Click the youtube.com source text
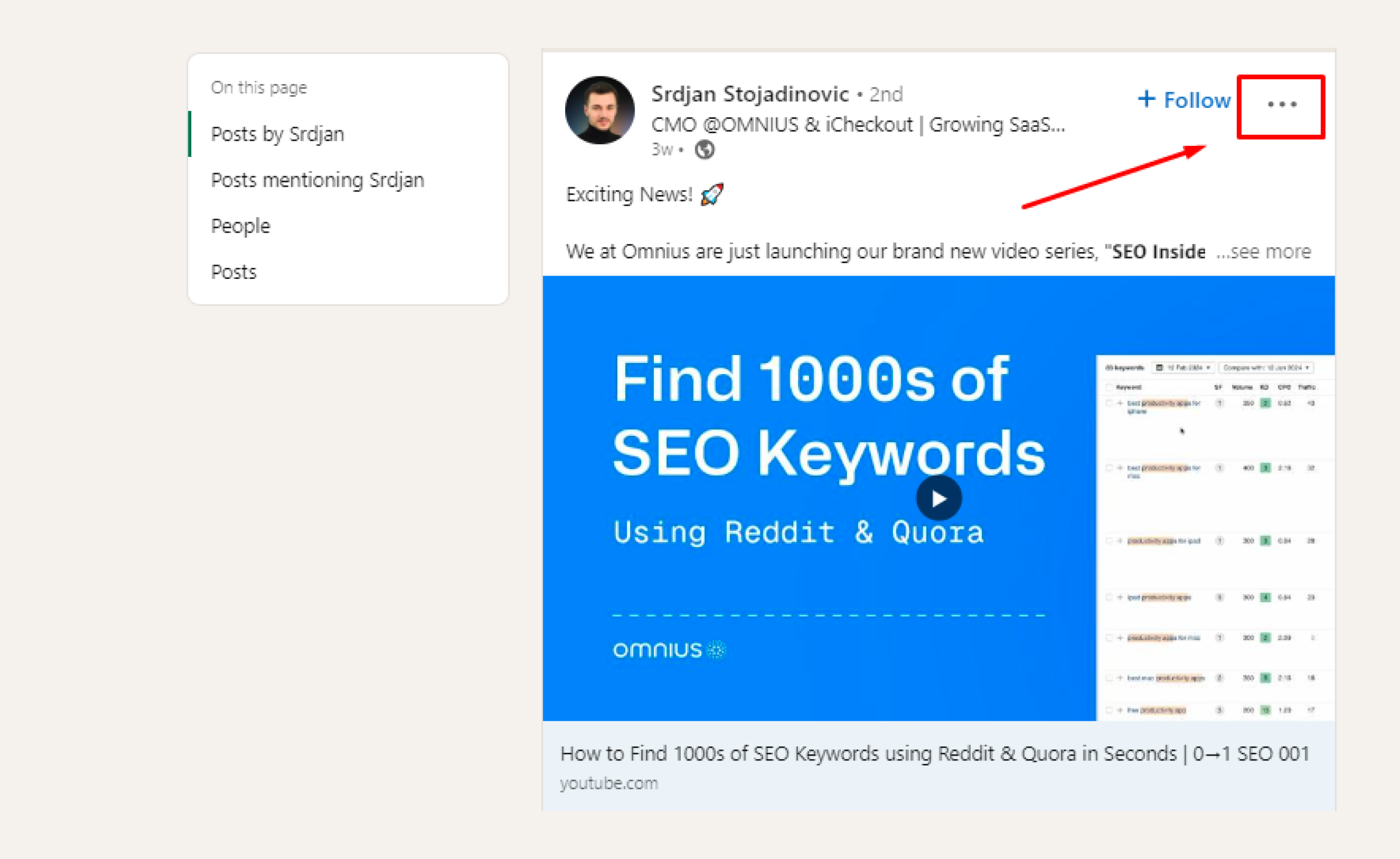This screenshot has width=1400, height=859. coord(609,783)
